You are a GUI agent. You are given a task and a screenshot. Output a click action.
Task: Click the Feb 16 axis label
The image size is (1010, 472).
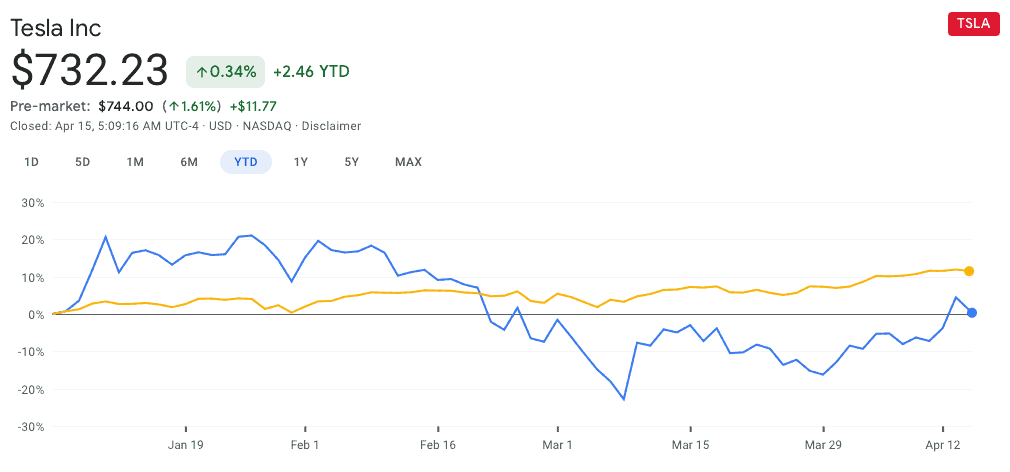point(438,444)
